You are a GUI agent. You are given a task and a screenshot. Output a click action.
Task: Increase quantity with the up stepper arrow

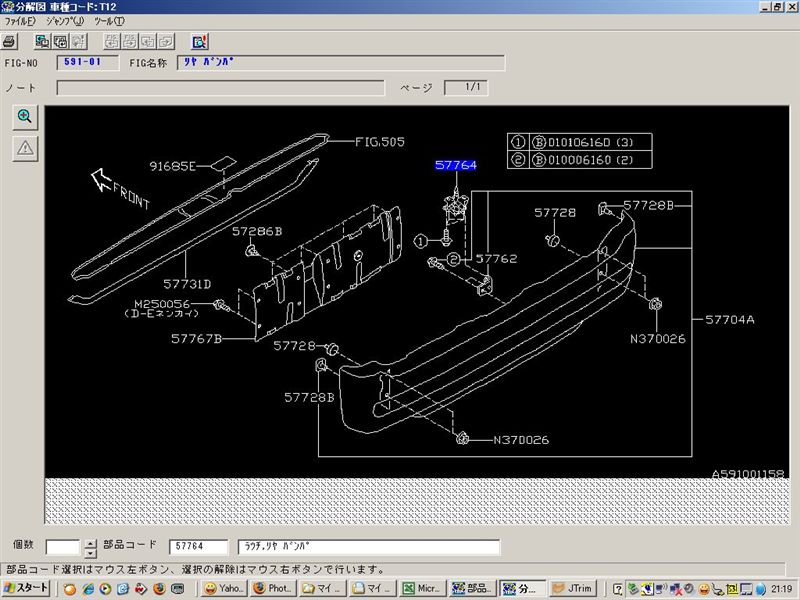point(90,544)
